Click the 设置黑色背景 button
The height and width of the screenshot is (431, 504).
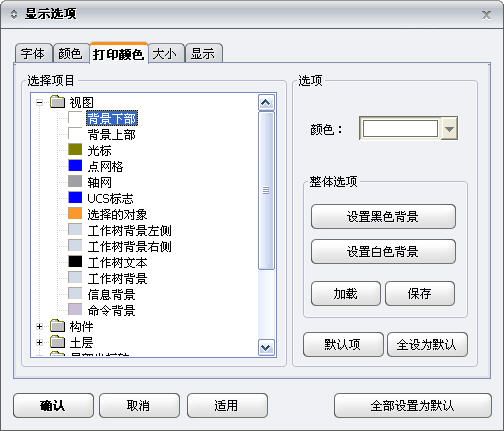[383, 217]
